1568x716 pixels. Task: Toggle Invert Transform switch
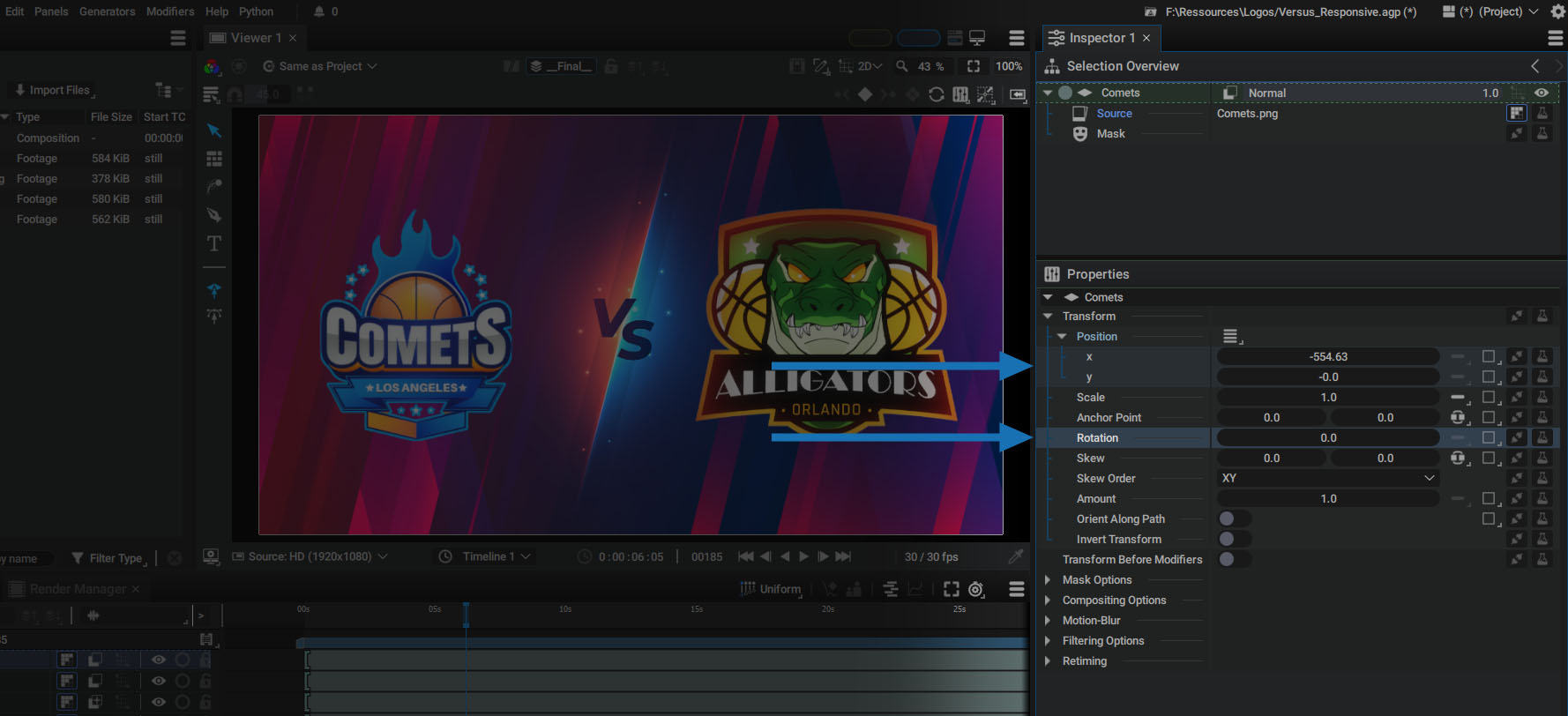(1234, 539)
